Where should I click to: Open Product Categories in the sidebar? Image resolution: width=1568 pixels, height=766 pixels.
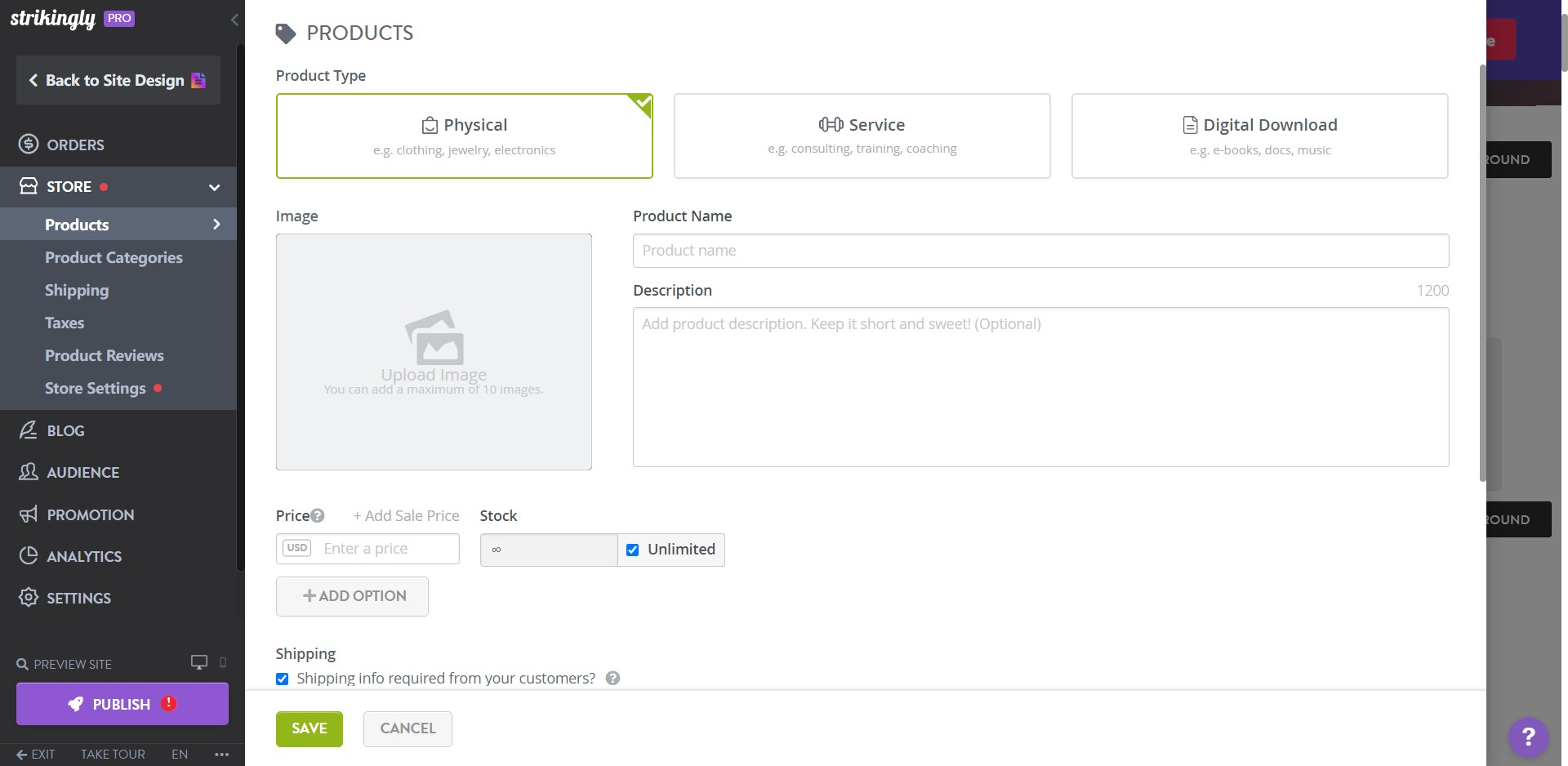[114, 257]
